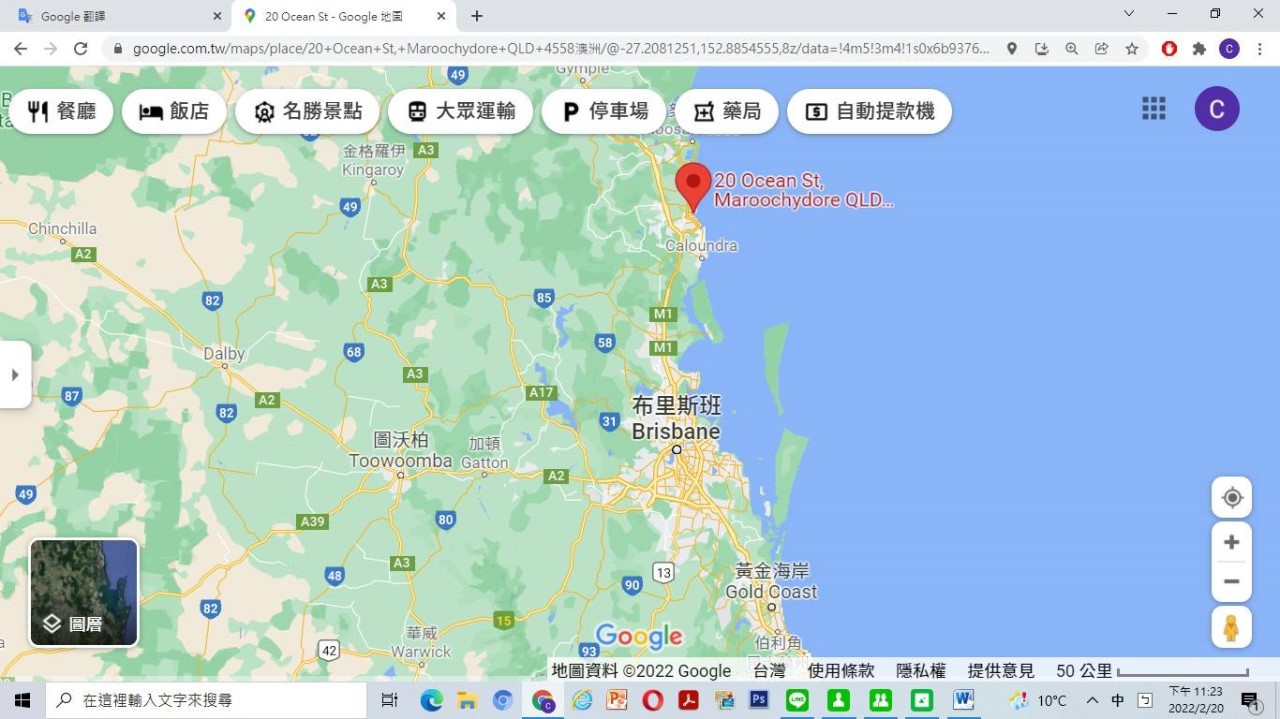This screenshot has width=1280, height=719.
Task: Open the Chrome profile avatar in toolbar
Action: [x=1229, y=48]
